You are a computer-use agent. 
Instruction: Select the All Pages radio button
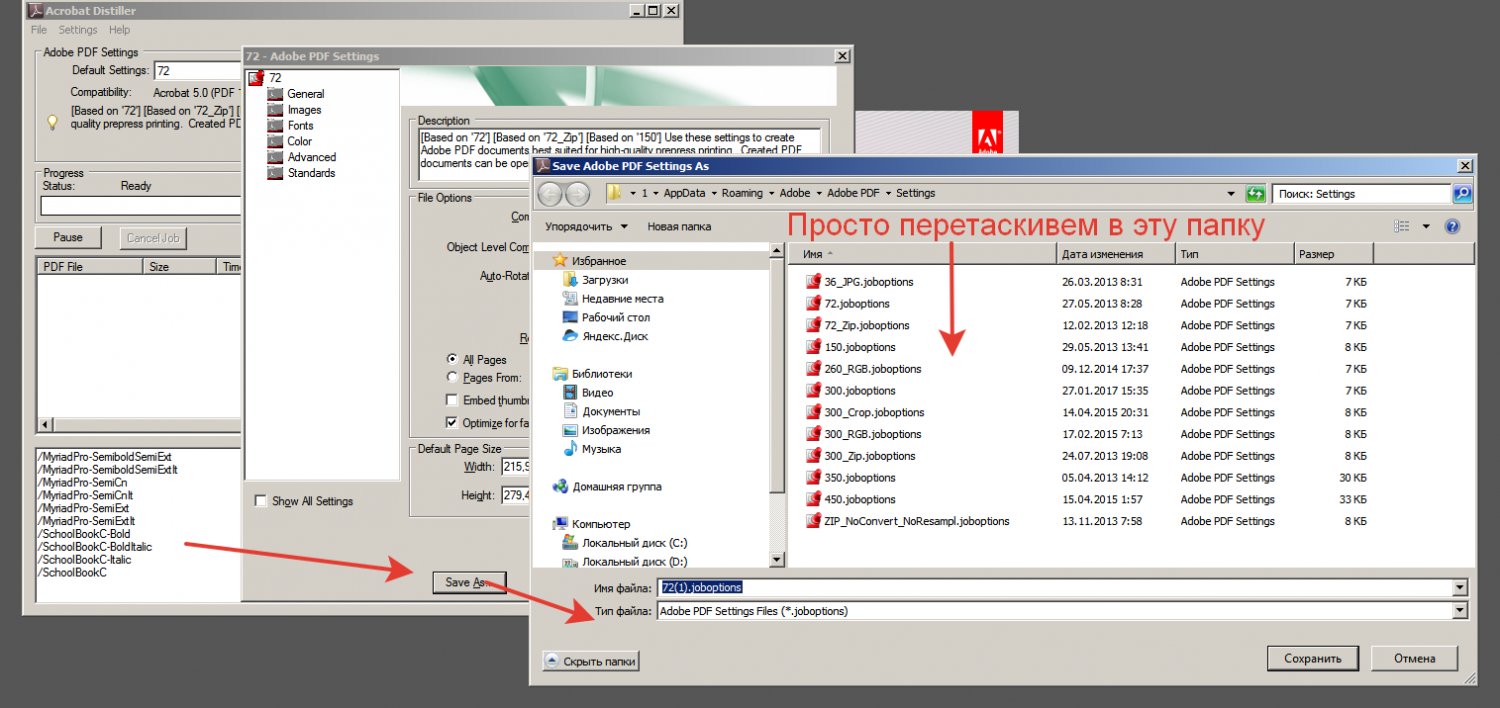(x=453, y=359)
